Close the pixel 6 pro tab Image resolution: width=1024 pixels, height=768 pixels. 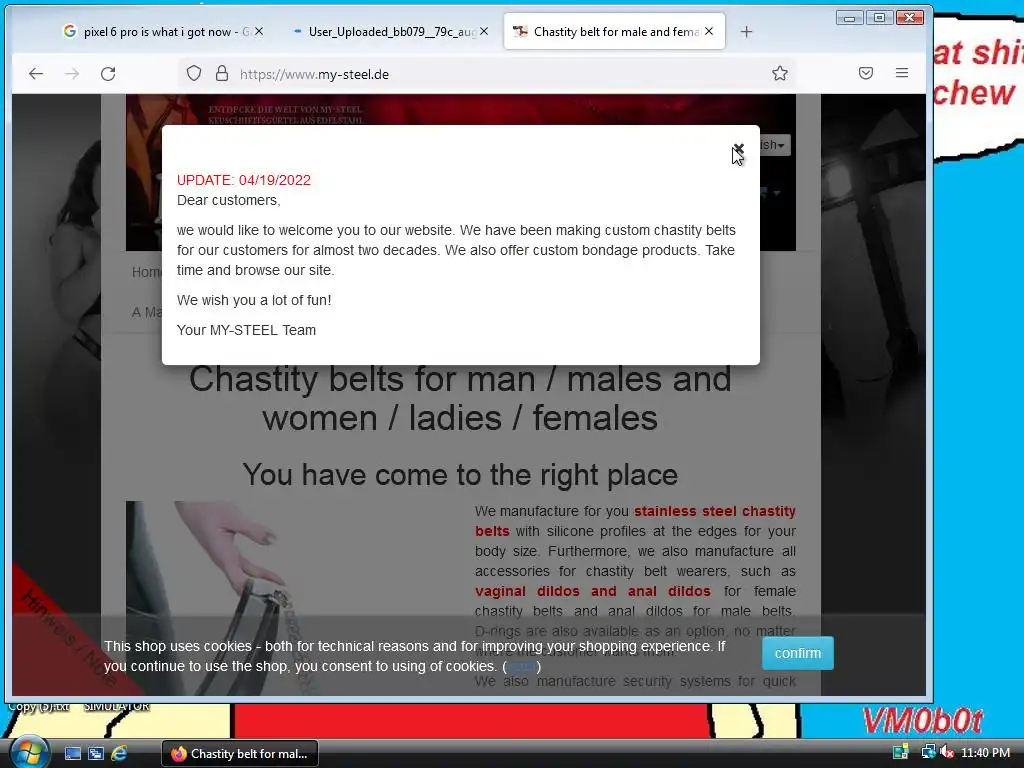pyautogui.click(x=259, y=31)
